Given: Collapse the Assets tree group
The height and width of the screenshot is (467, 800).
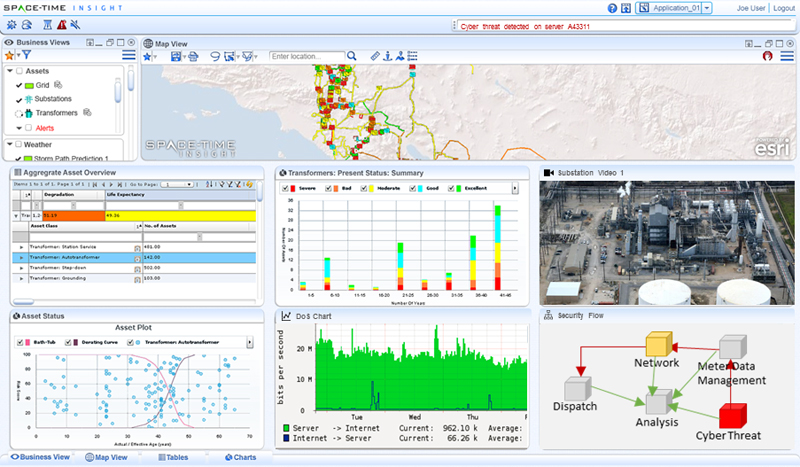Looking at the screenshot, I should (10, 71).
